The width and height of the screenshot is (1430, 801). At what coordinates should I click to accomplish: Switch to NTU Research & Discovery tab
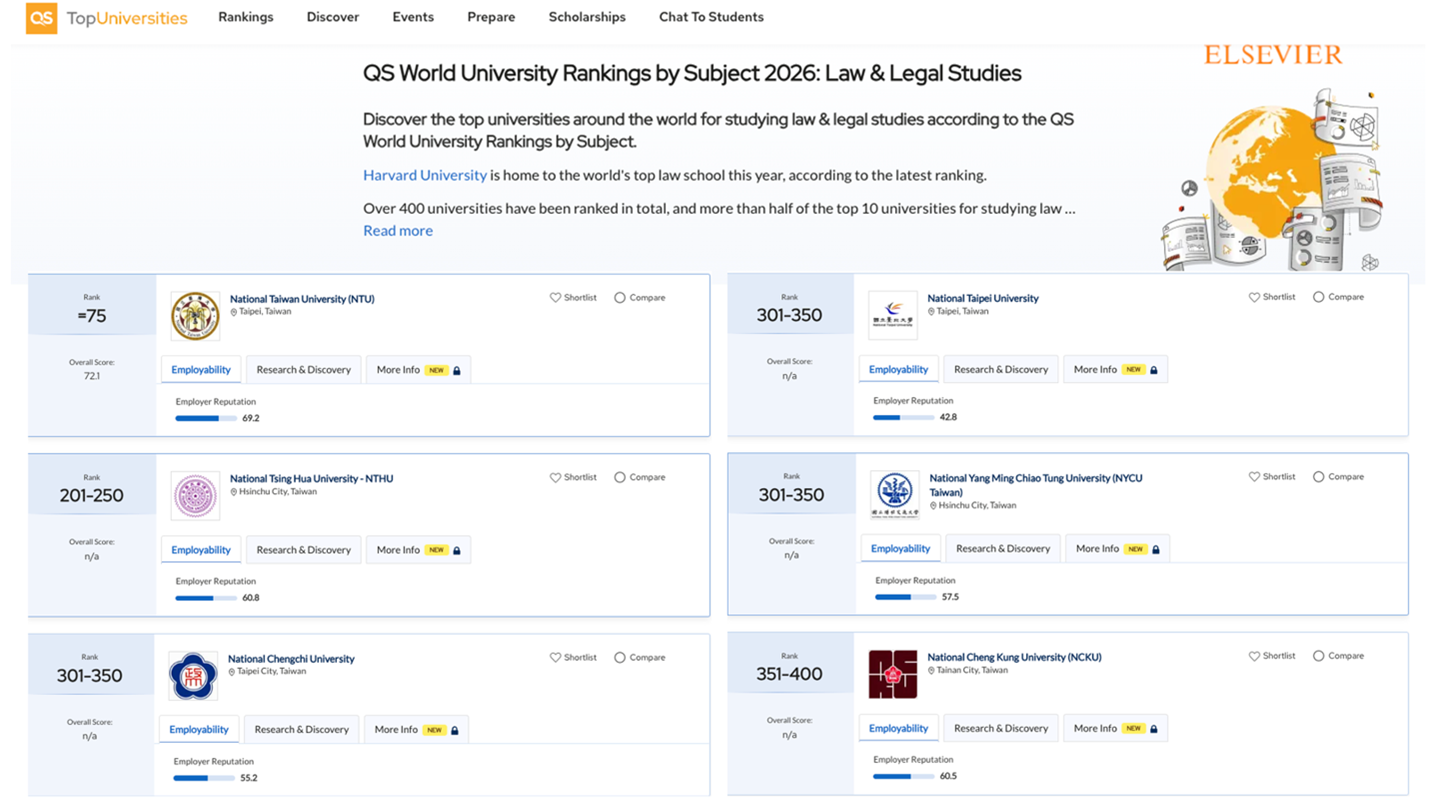(x=303, y=370)
